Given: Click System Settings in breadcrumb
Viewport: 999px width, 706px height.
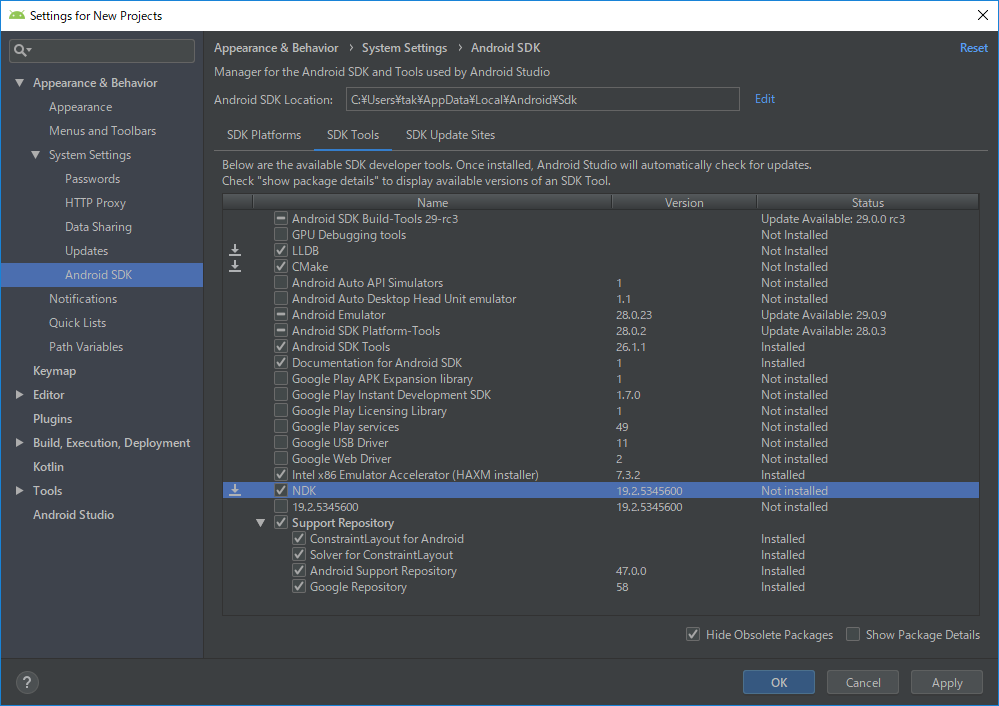Looking at the screenshot, I should click(x=405, y=48).
